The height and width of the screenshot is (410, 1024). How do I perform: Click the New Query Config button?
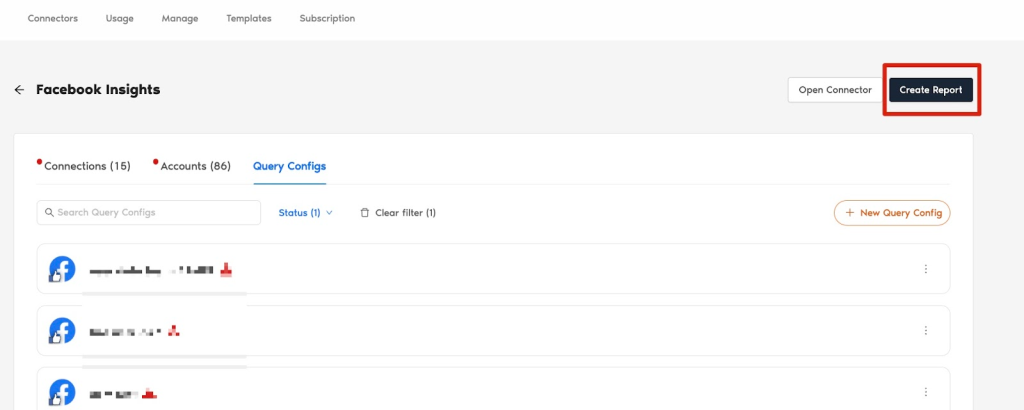(892, 213)
